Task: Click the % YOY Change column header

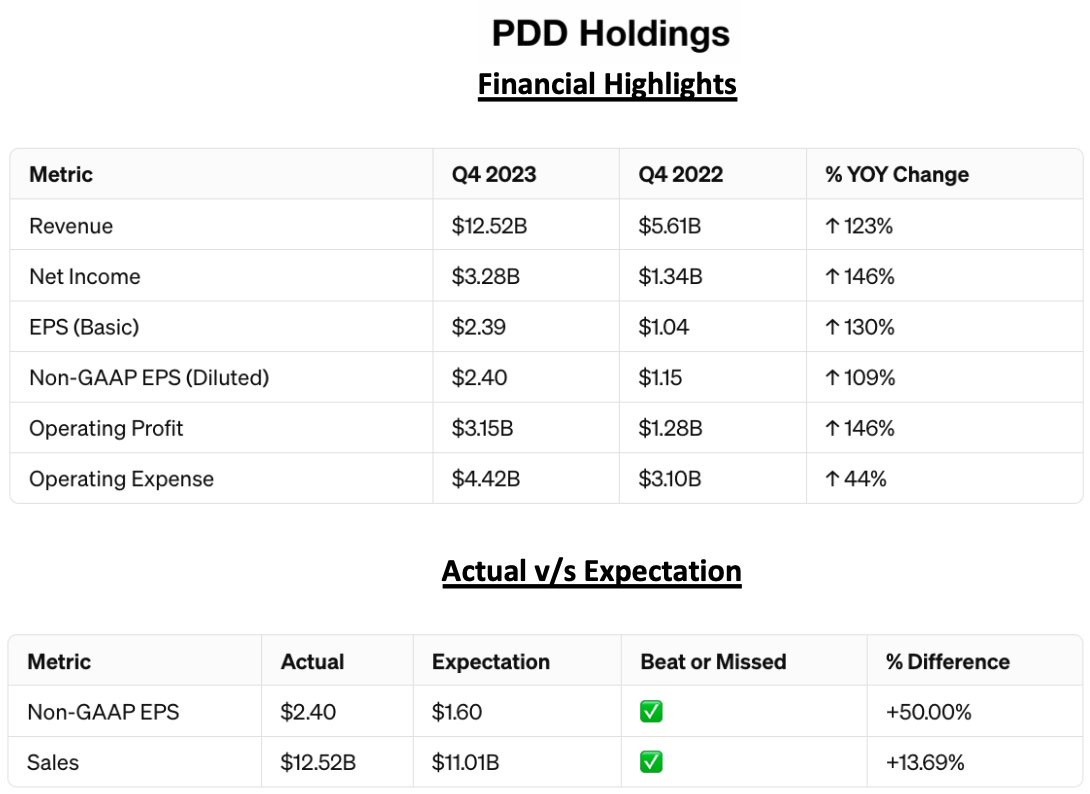Action: coord(897,174)
